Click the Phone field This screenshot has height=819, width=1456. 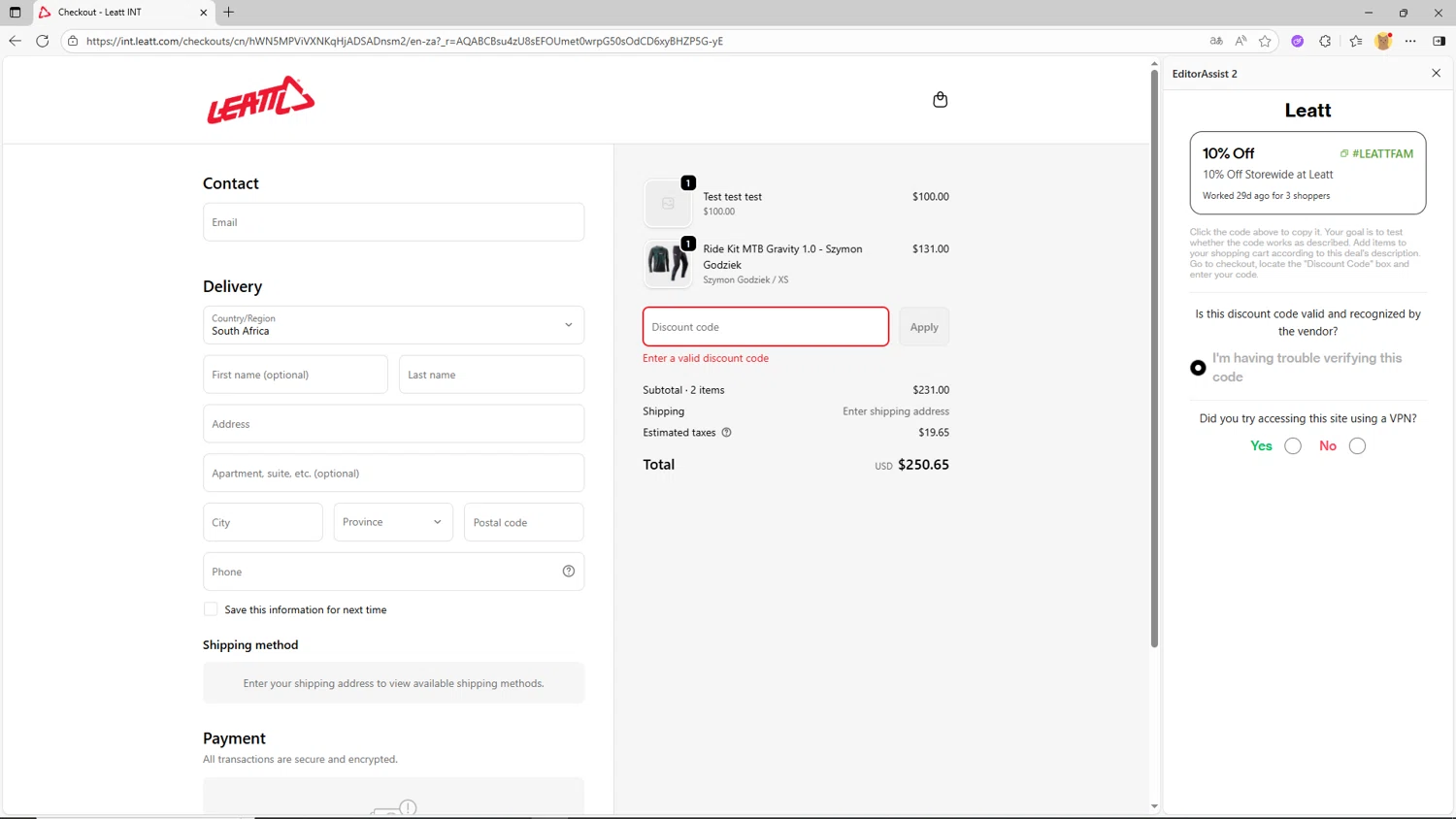[393, 572]
